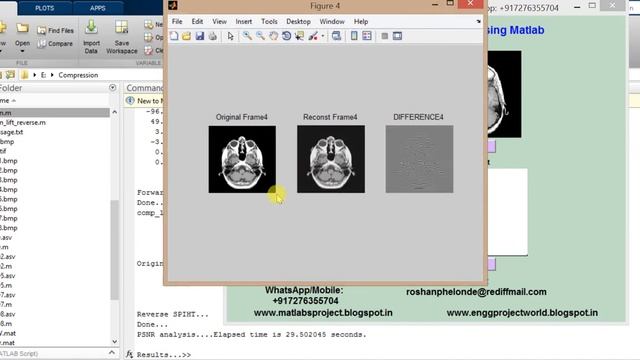Viewport: 640px width, 360px height.
Task: Click the Open Variable icon in ribbon
Action: 149,38
